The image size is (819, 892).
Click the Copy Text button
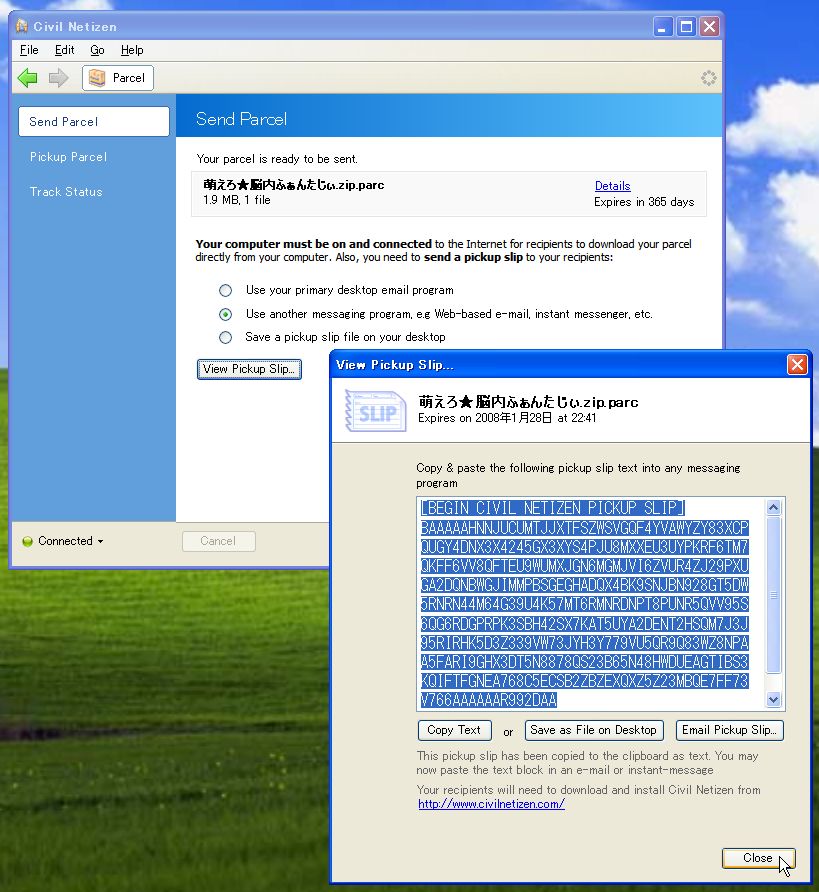point(454,730)
